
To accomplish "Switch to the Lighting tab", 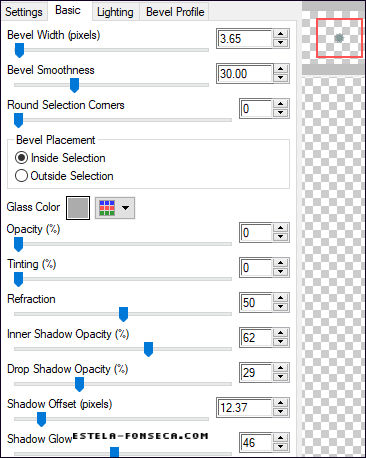I will coord(115,12).
